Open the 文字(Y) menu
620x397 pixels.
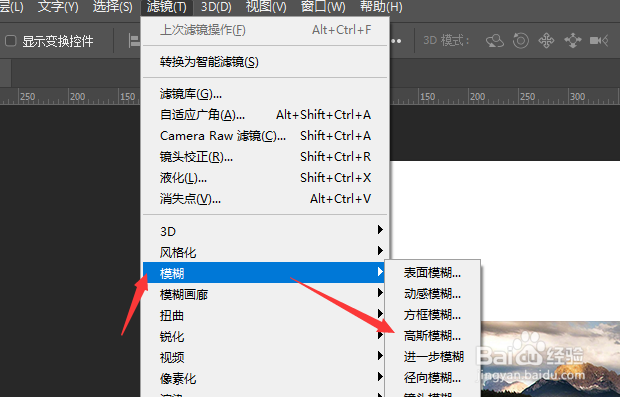[58, 7]
